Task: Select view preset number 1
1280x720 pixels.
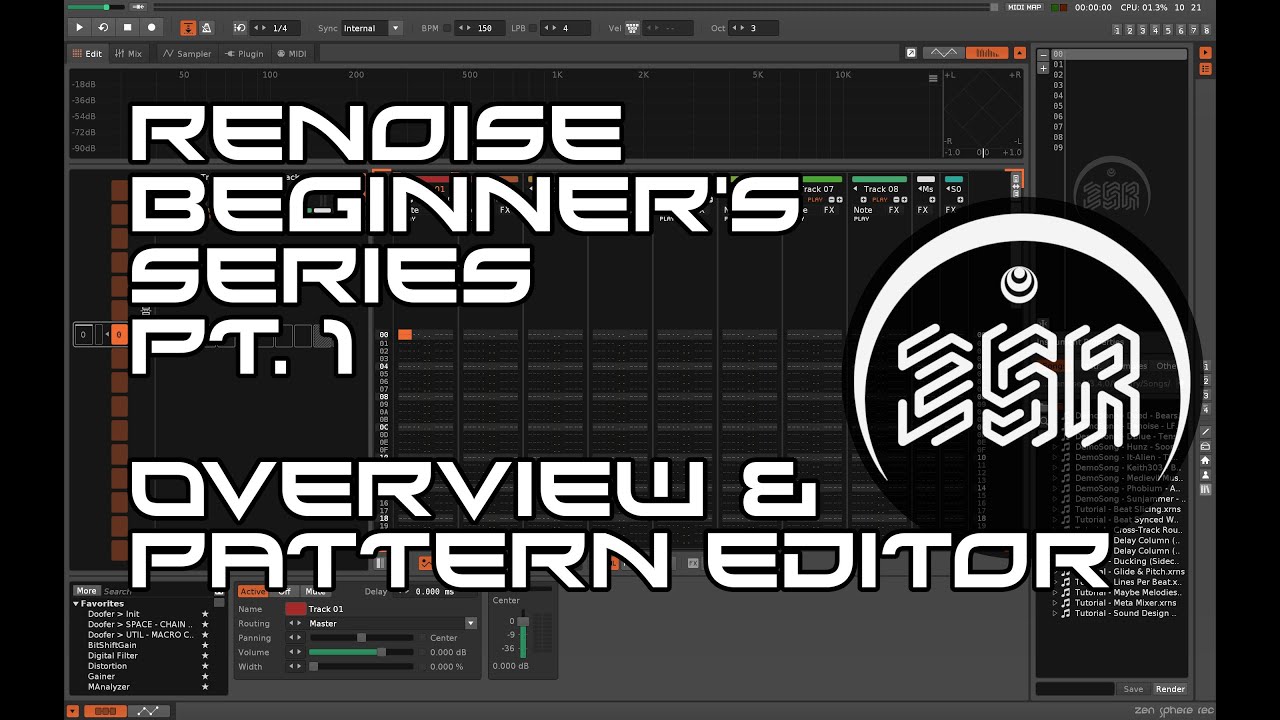Action: [x=1116, y=30]
